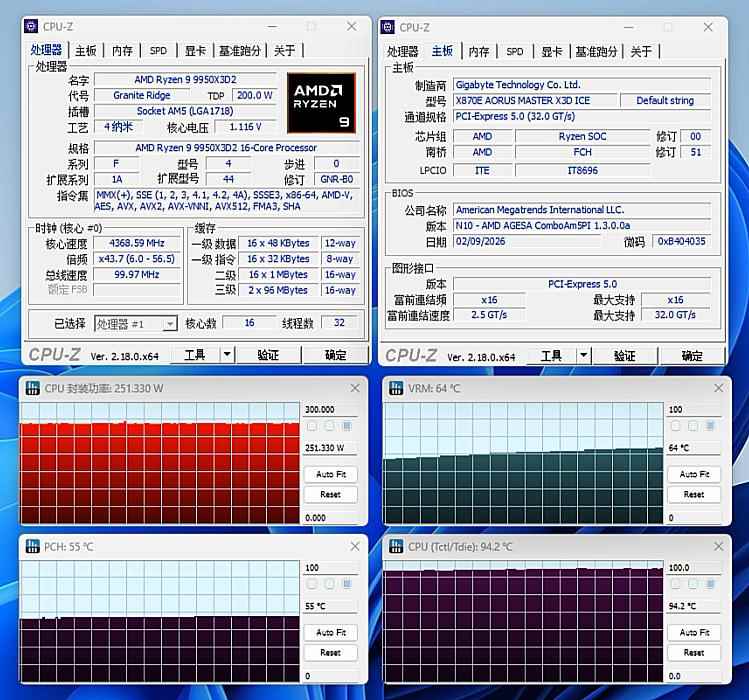The width and height of the screenshot is (749, 700).
Task: Open 基准跑分 tab in right CPU-Z window
Action: click(596, 52)
